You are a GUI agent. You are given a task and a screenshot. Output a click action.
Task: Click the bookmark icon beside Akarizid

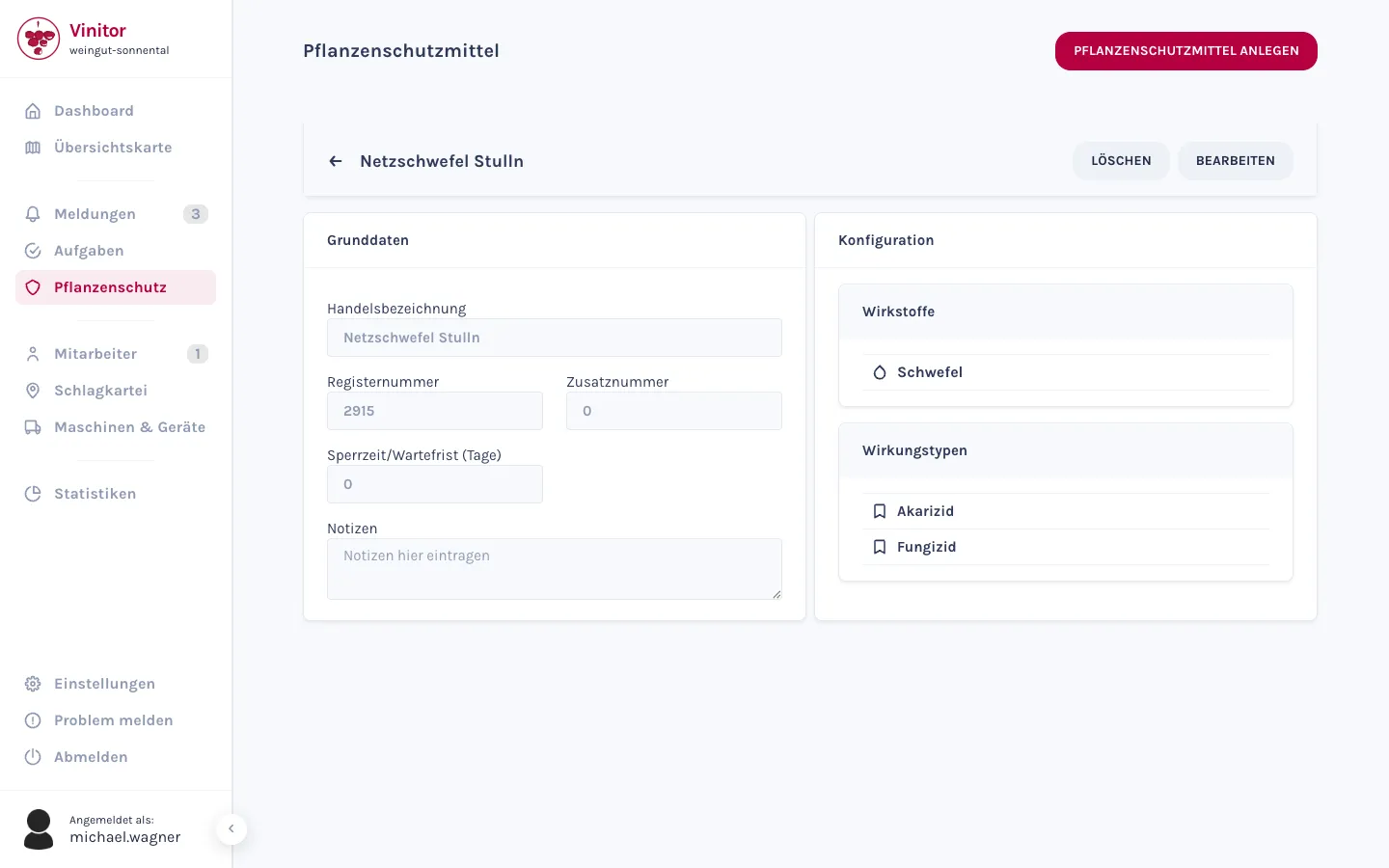click(880, 511)
